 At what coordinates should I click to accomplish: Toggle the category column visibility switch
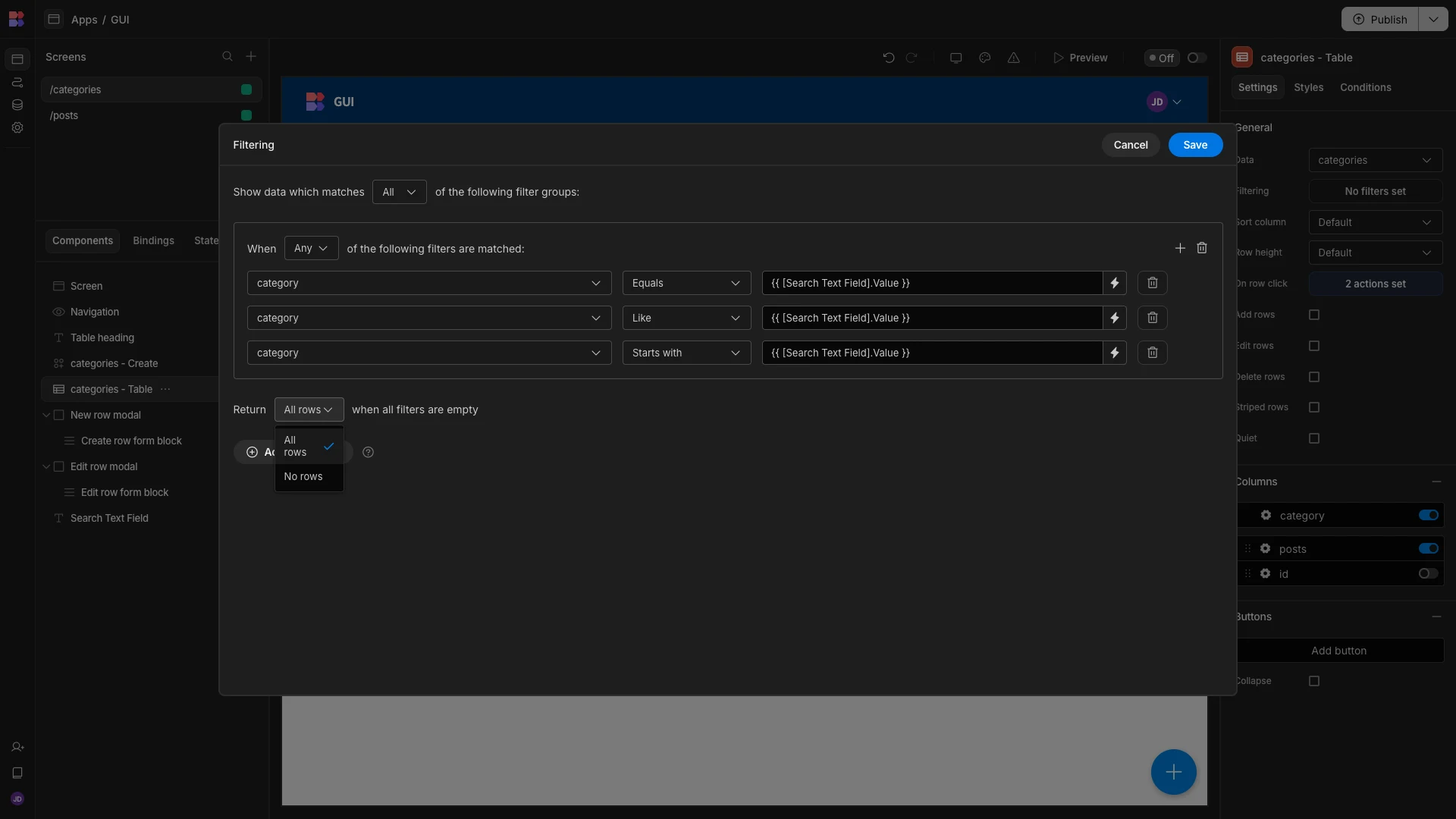(1428, 515)
